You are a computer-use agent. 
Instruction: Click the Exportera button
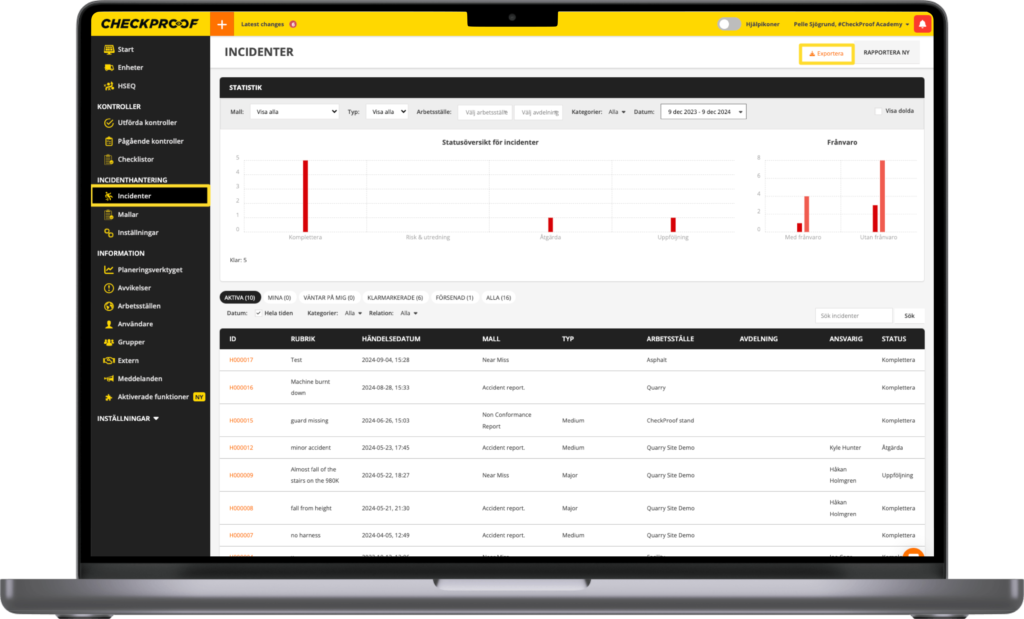pos(826,53)
